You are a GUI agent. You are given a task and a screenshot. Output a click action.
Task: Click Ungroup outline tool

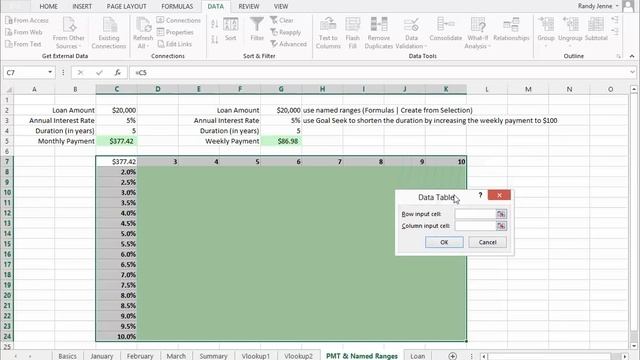pos(570,32)
